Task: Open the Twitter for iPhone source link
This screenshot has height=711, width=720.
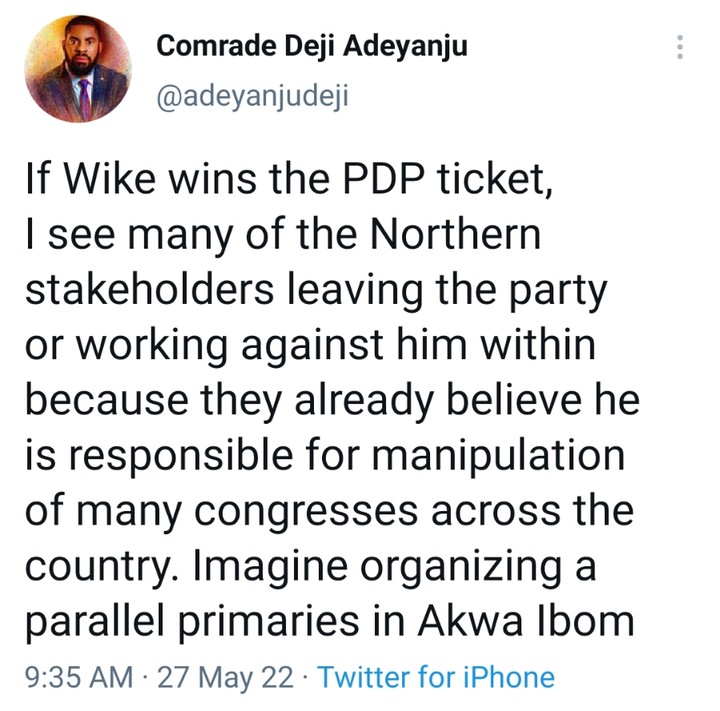Action: tap(436, 678)
